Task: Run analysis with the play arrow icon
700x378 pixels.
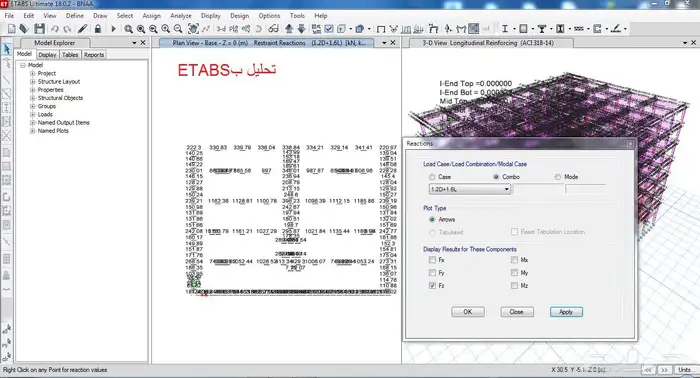Action: pyautogui.click(x=113, y=29)
